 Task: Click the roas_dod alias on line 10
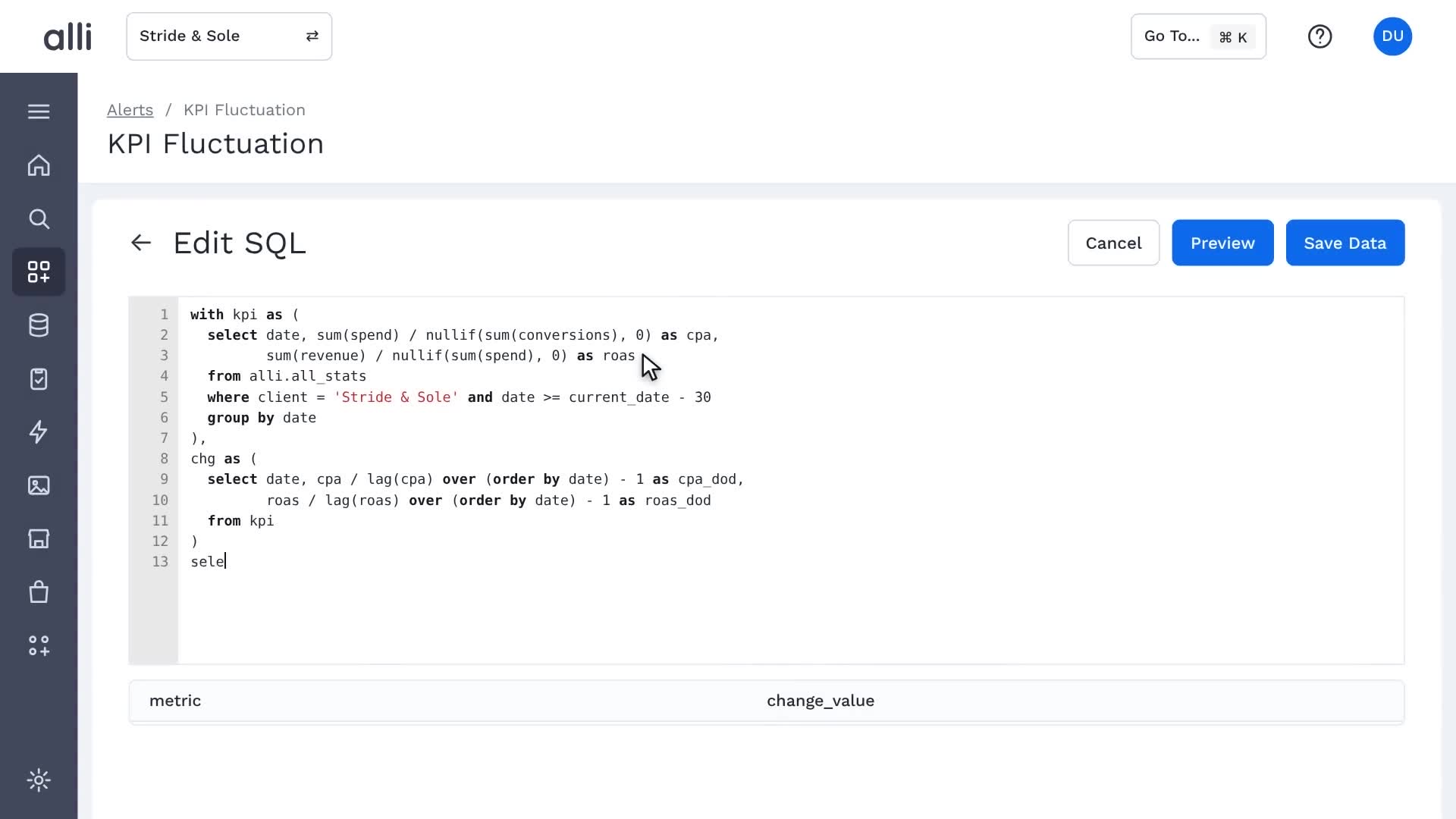678,500
